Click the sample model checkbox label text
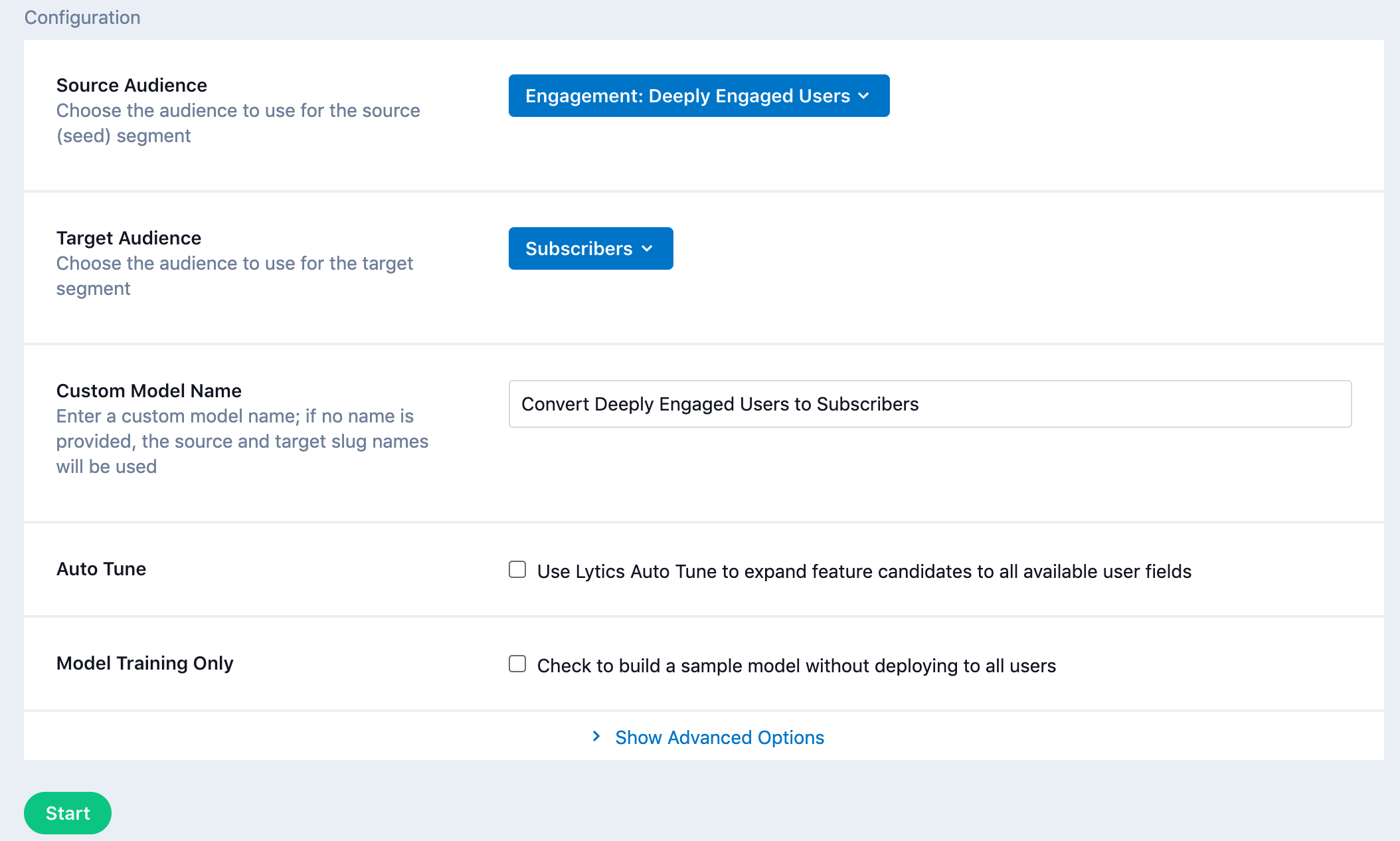 click(796, 666)
